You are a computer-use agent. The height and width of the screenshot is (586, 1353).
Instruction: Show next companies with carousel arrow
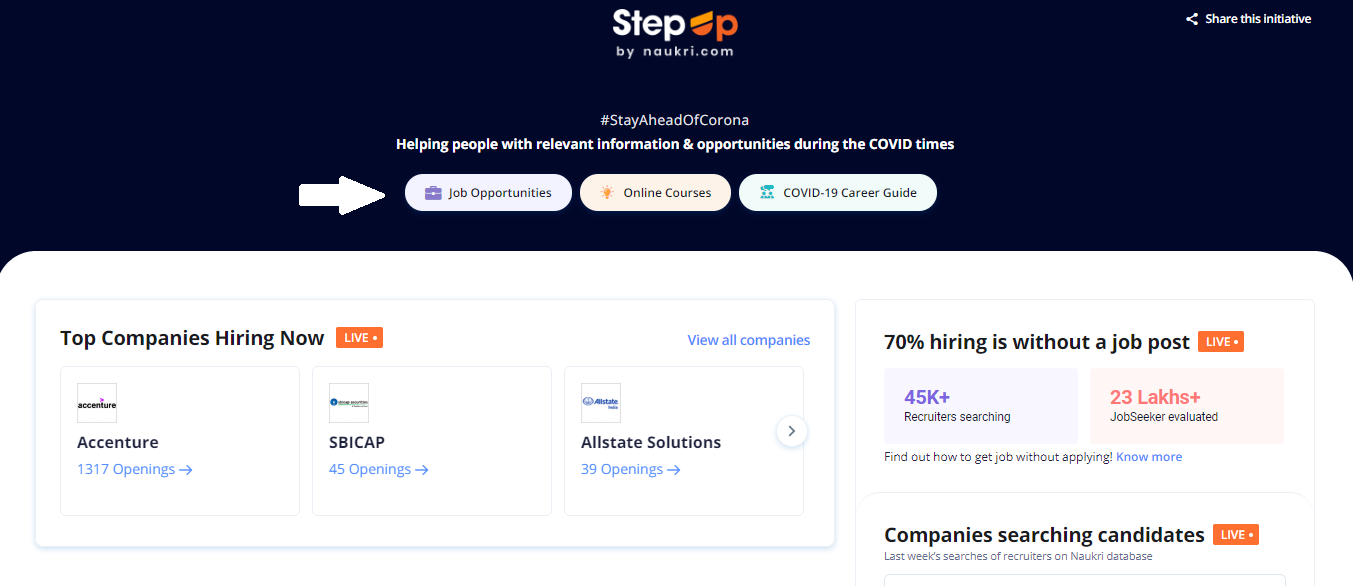click(x=792, y=431)
